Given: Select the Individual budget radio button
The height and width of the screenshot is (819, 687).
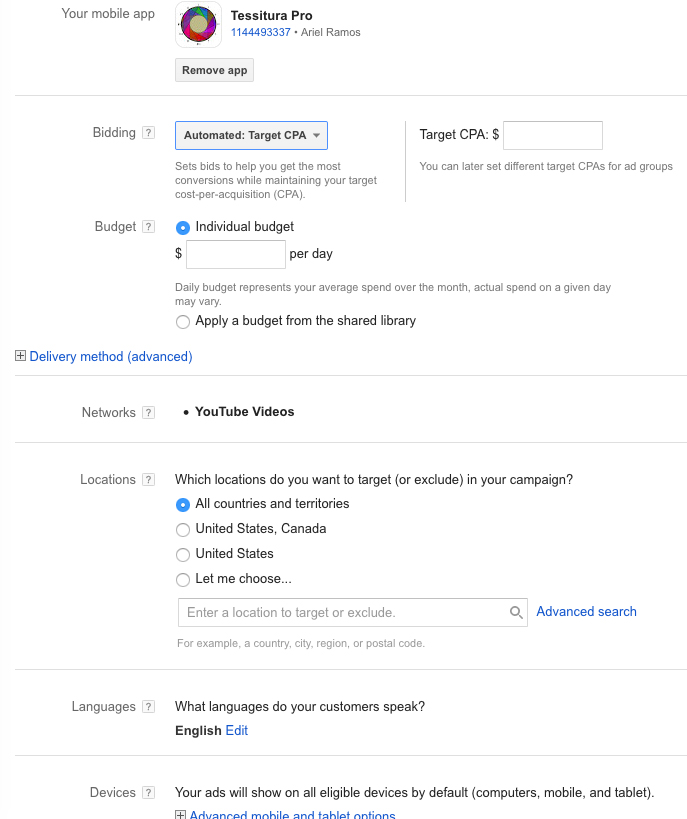Looking at the screenshot, I should (x=182, y=227).
